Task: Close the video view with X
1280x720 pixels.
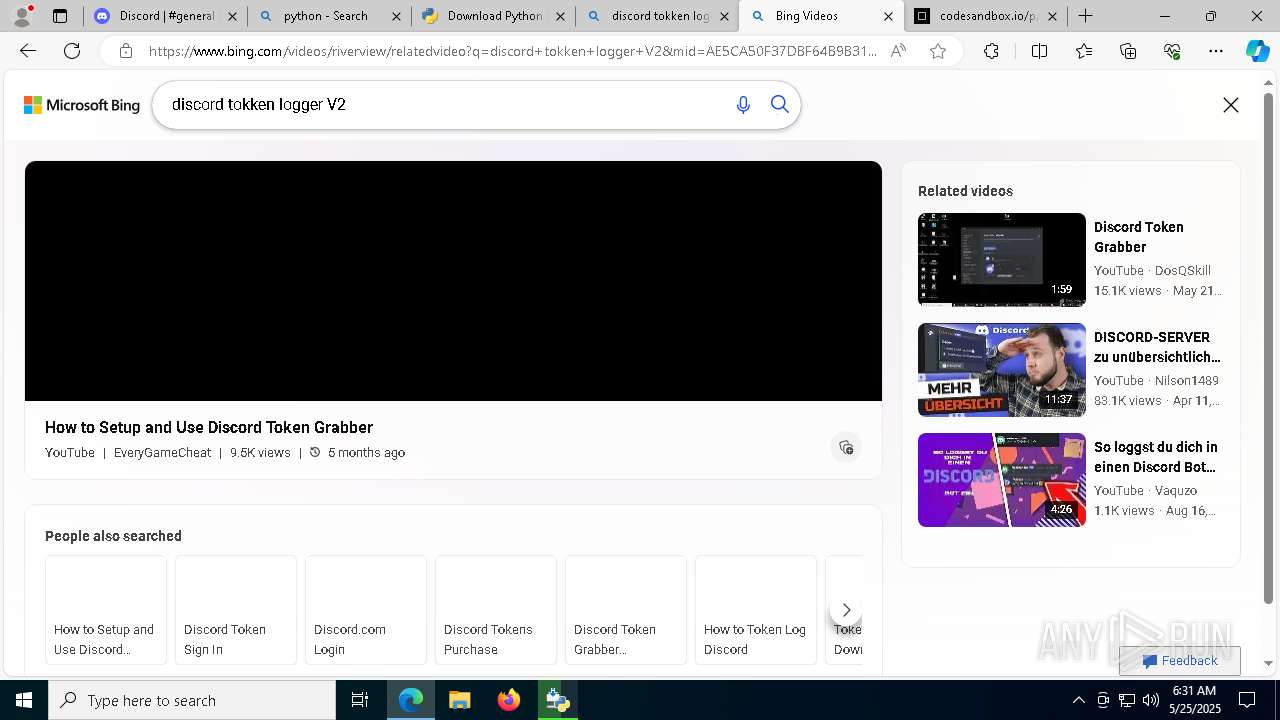Action: [x=1231, y=105]
